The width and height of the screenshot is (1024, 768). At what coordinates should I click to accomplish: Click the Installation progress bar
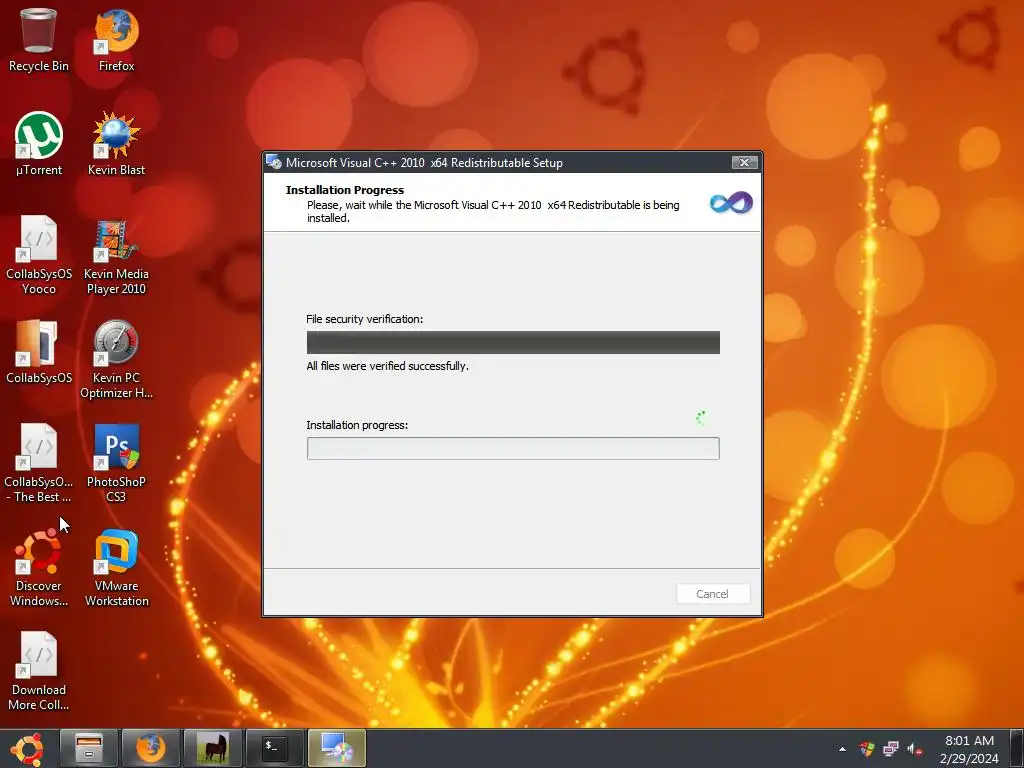[x=513, y=449]
